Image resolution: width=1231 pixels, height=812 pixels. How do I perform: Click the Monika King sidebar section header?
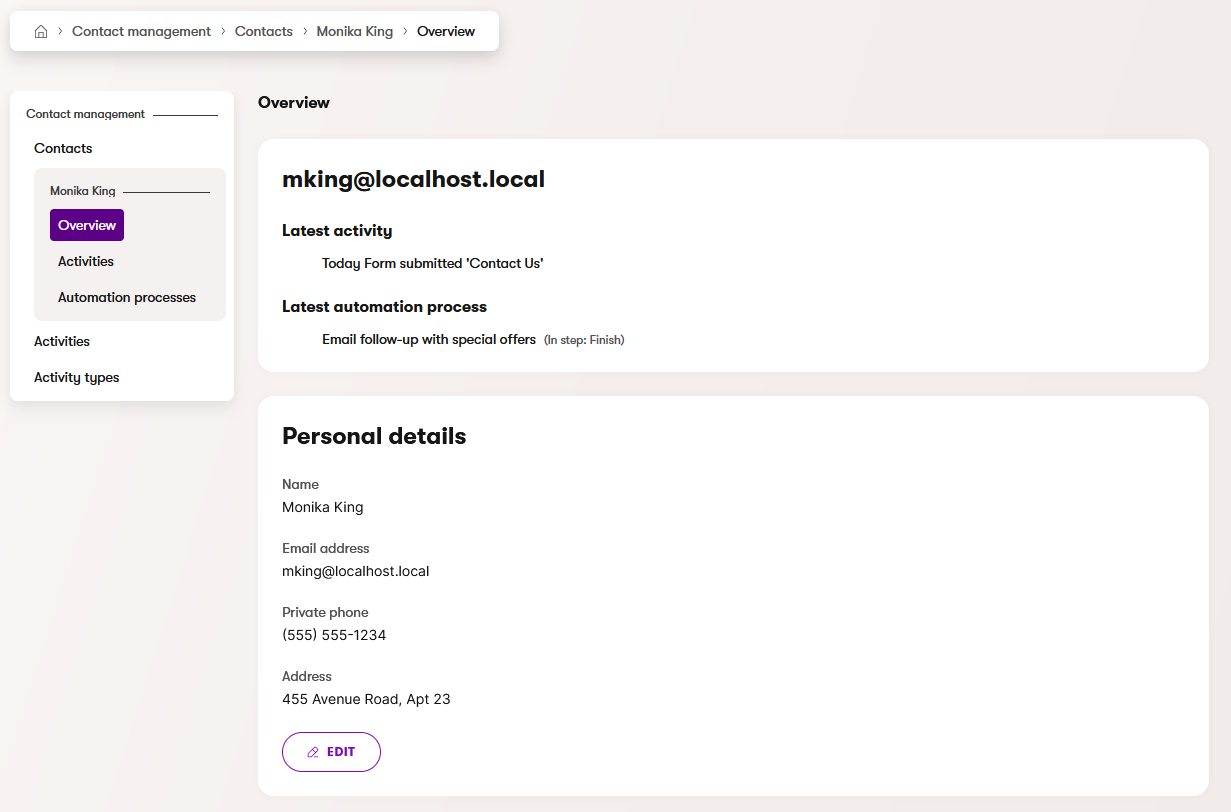tap(83, 191)
